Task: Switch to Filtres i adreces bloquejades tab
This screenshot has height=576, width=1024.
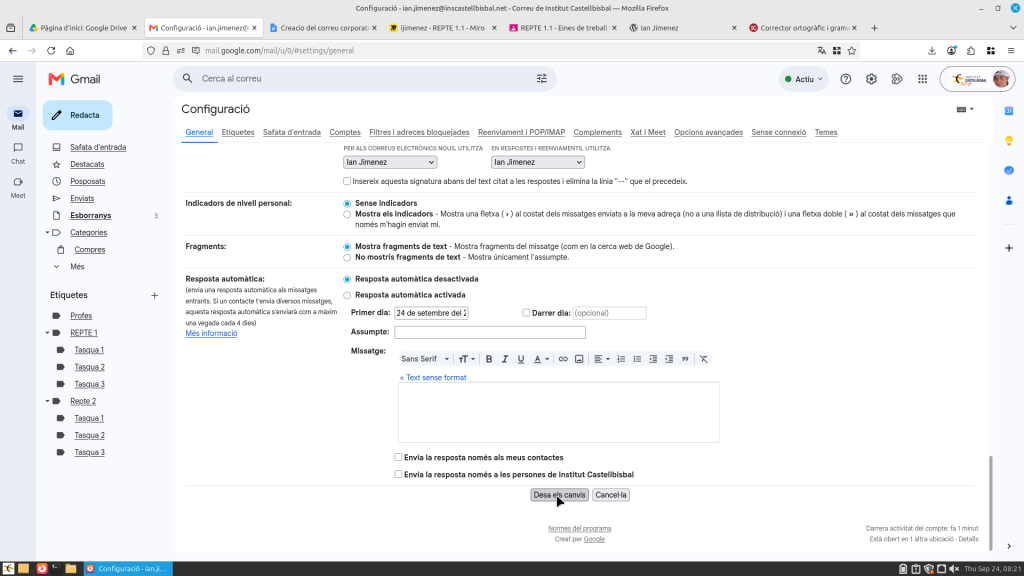Action: point(419,132)
